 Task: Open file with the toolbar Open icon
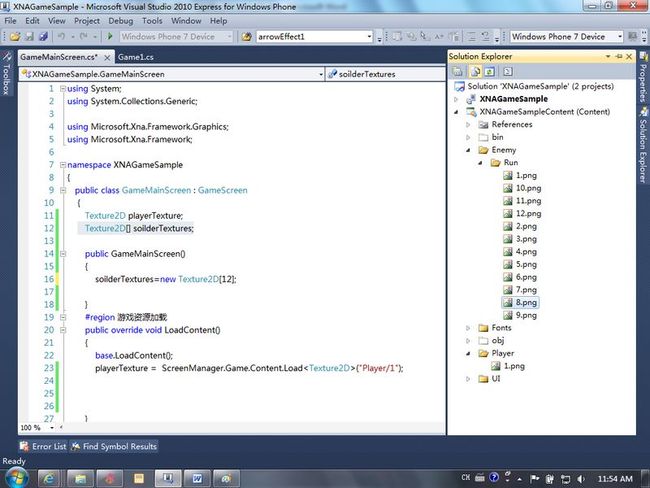point(15,36)
